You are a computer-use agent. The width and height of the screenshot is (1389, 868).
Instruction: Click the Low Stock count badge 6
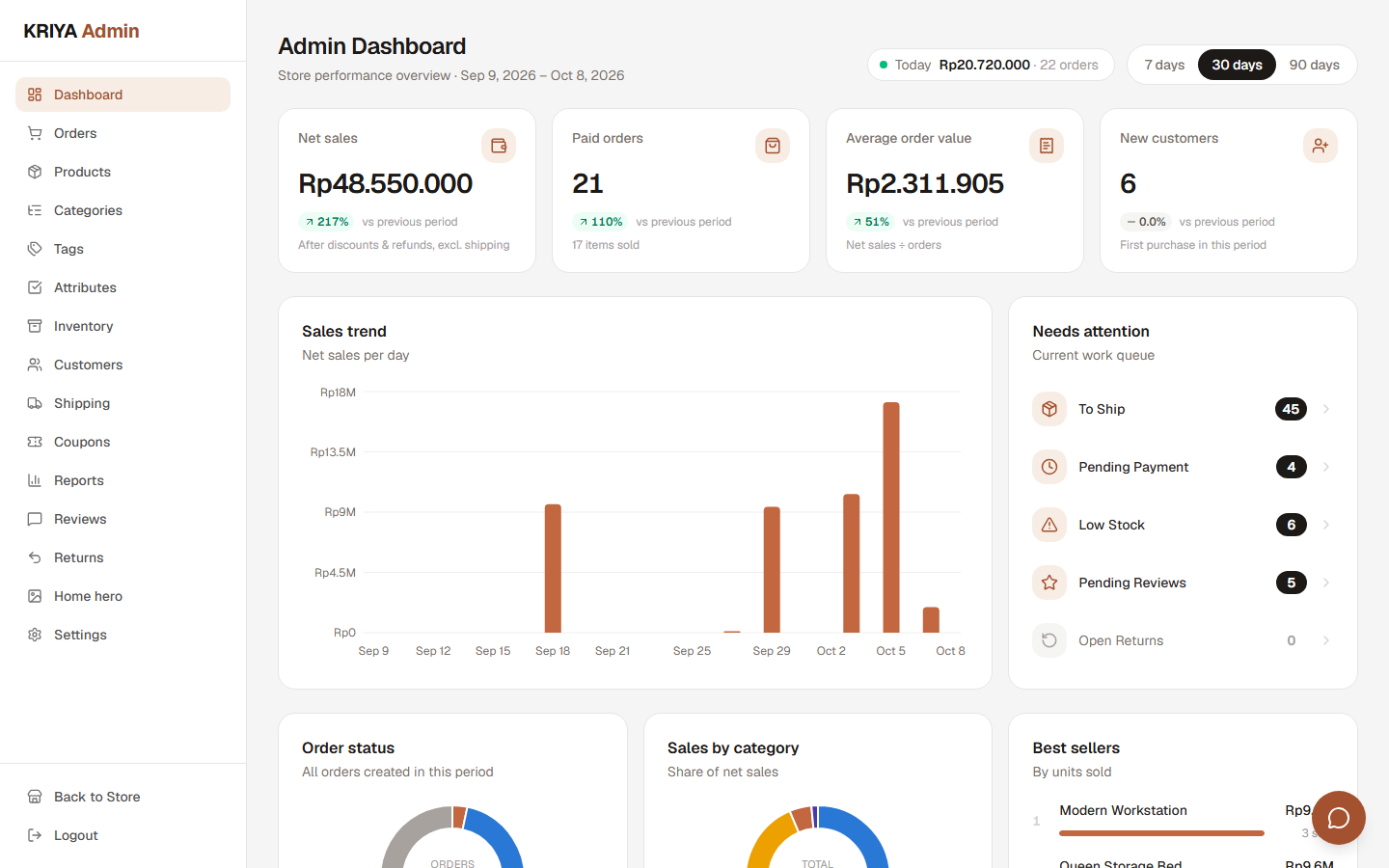[x=1291, y=525]
